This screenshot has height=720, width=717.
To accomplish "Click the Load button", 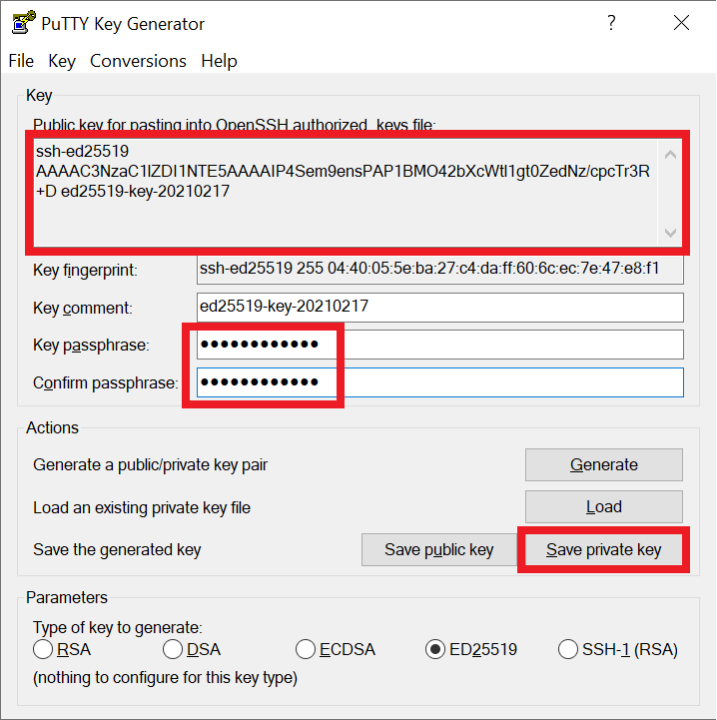I will tap(604, 506).
